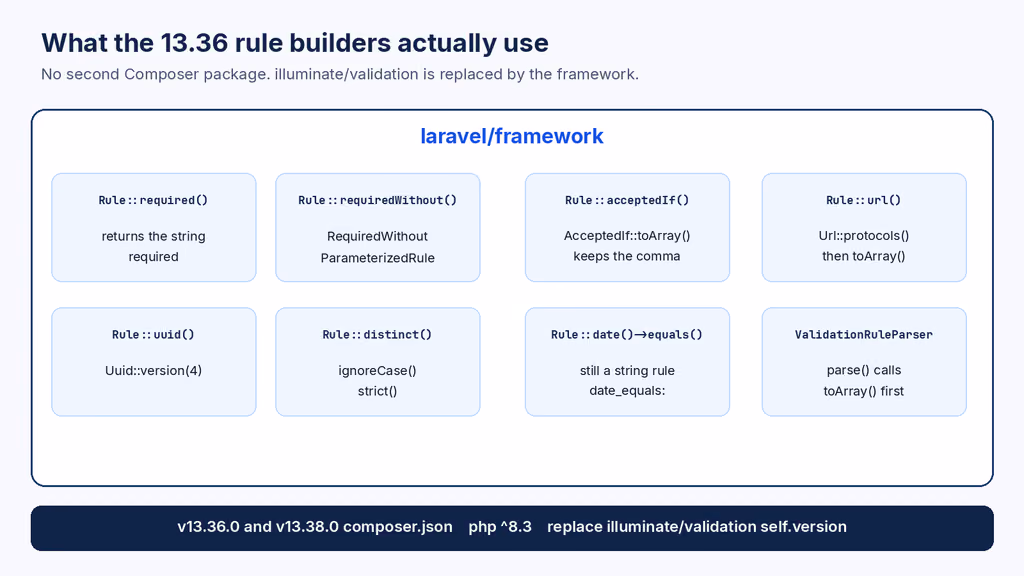This screenshot has height=576, width=1024.
Task: Click 'AcceptedIf::toArray() keeps the comma' text
Action: click(x=627, y=246)
